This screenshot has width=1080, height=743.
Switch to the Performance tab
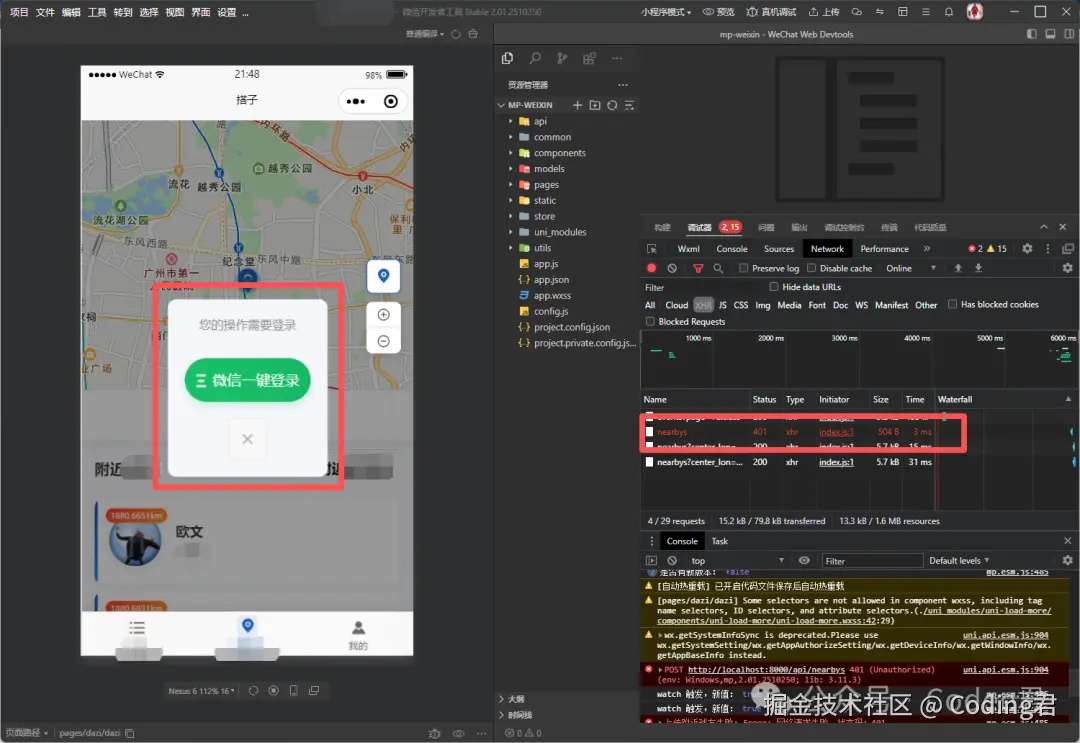tap(884, 249)
